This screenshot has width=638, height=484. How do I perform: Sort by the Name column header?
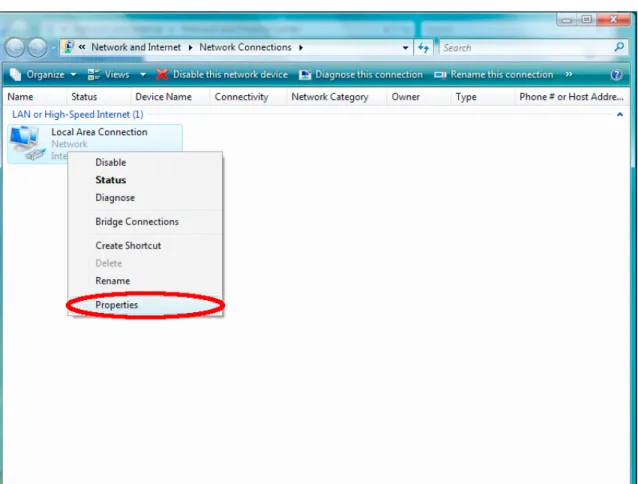tap(35, 97)
